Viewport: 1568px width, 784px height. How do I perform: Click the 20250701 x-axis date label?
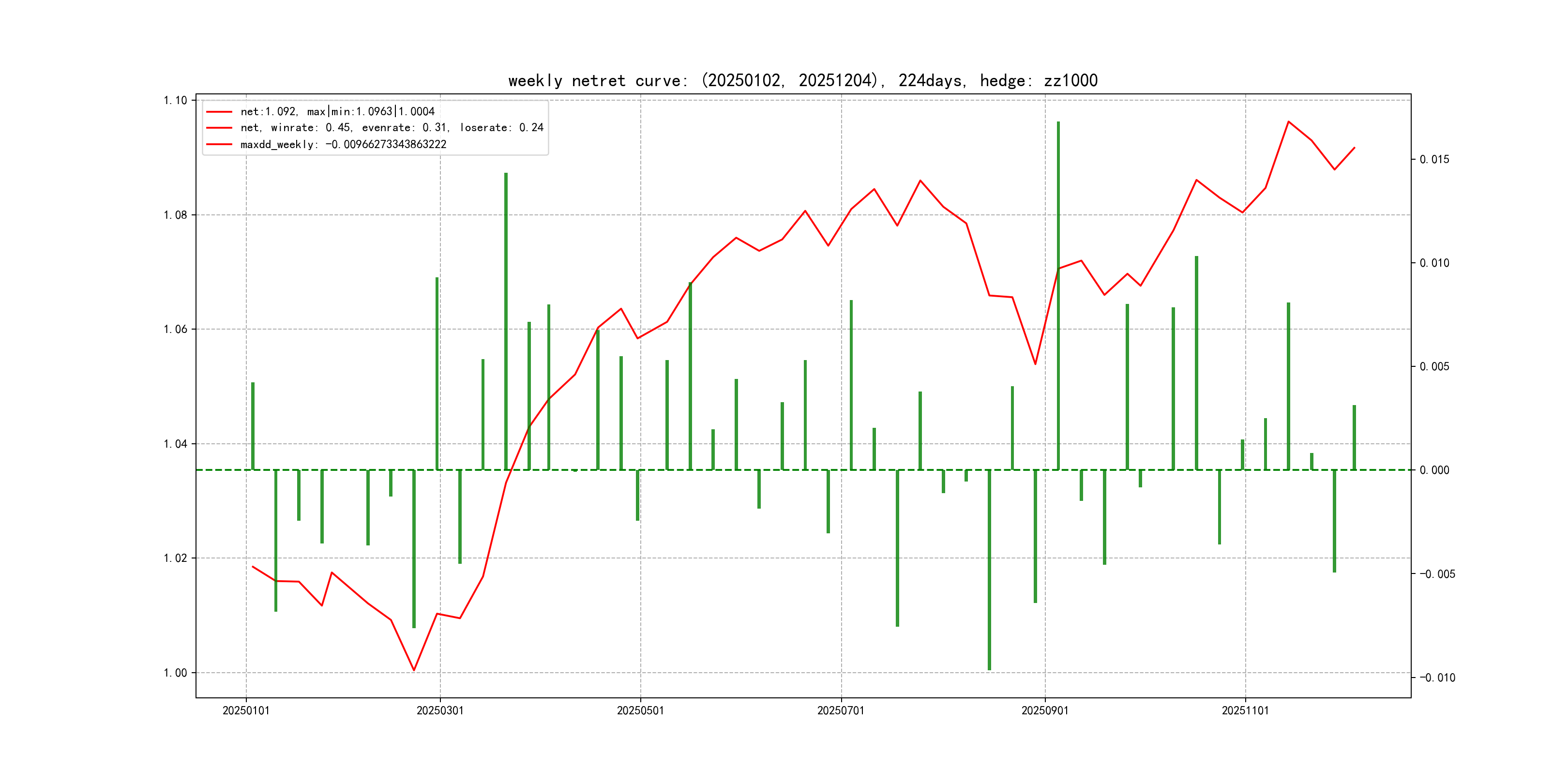tap(841, 710)
